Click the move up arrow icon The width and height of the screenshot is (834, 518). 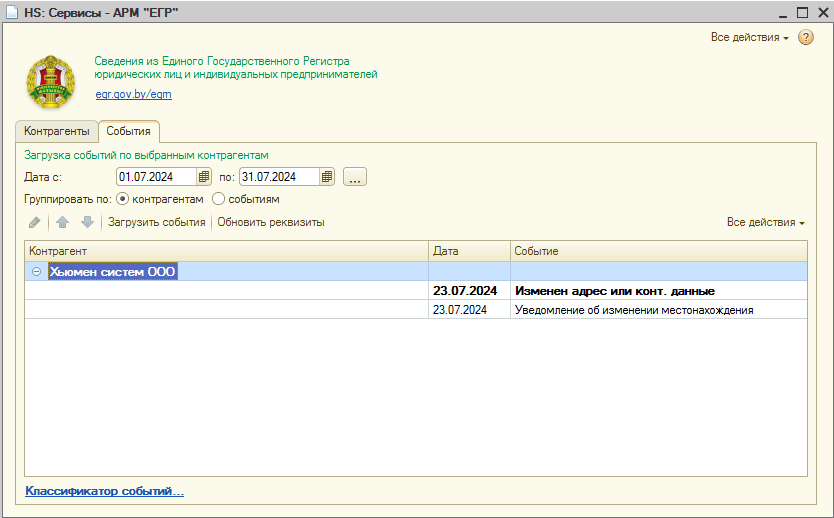(x=62, y=222)
